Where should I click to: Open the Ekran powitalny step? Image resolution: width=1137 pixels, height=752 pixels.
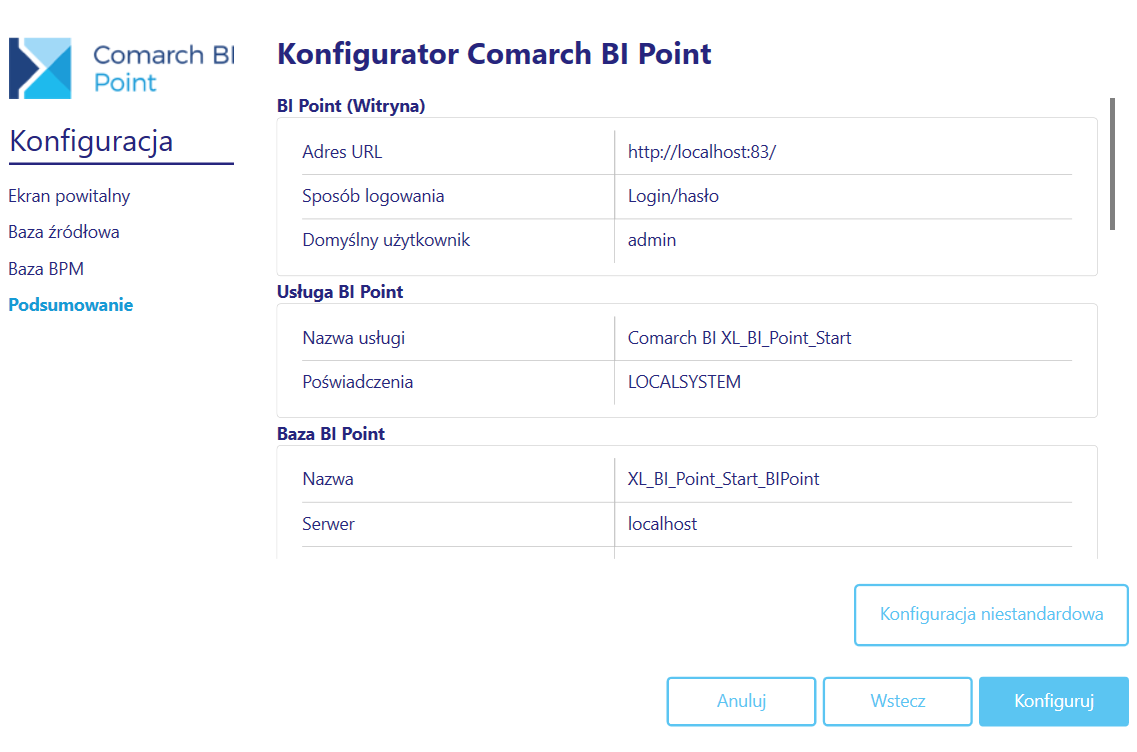[x=69, y=196]
